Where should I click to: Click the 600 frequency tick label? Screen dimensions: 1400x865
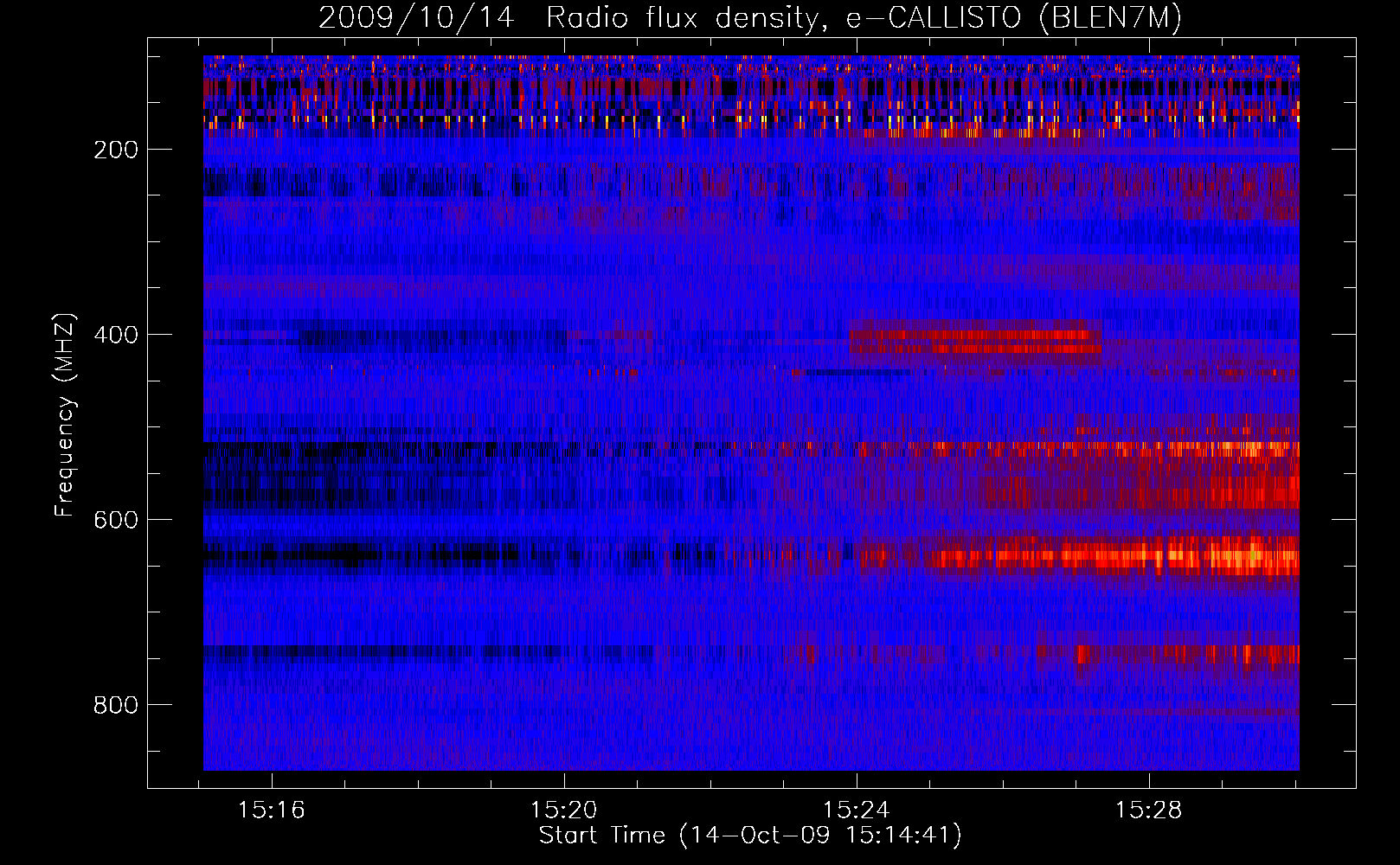click(116, 520)
